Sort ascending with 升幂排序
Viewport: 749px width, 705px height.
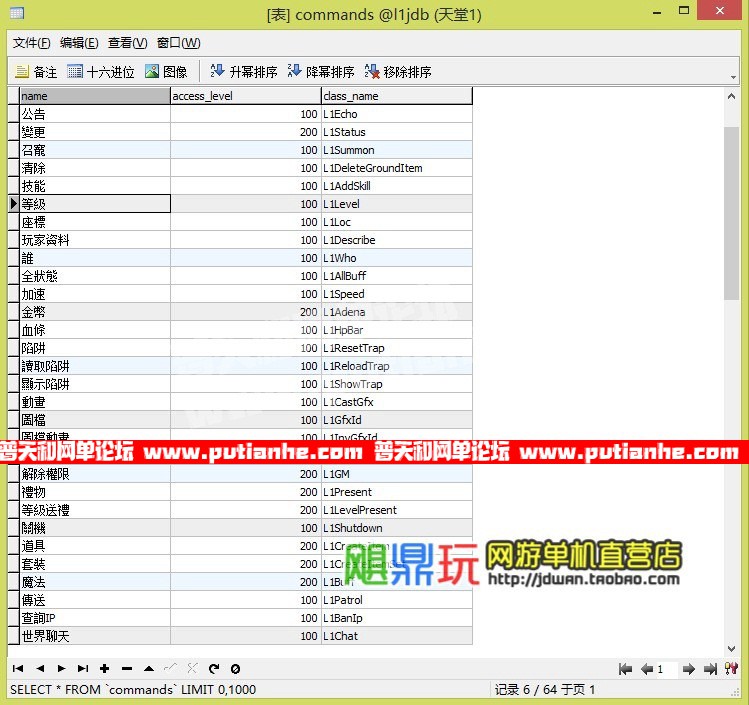click(244, 72)
